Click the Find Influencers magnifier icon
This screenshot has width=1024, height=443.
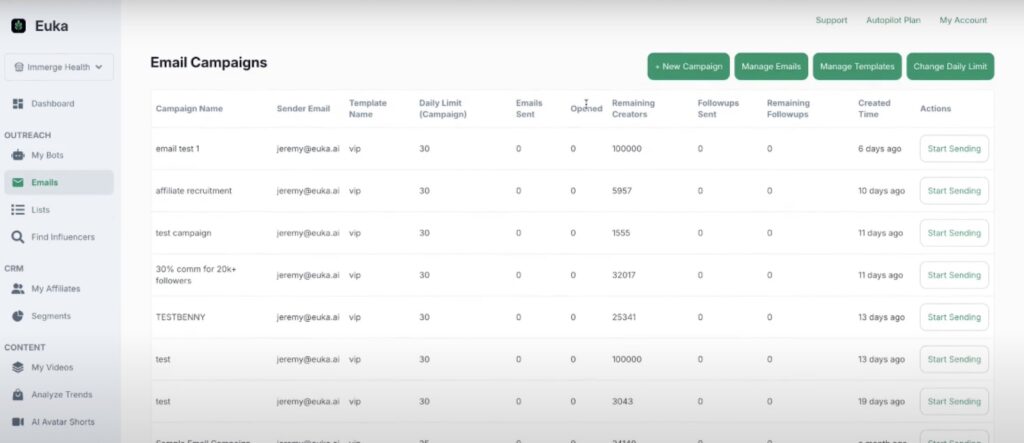coord(18,237)
